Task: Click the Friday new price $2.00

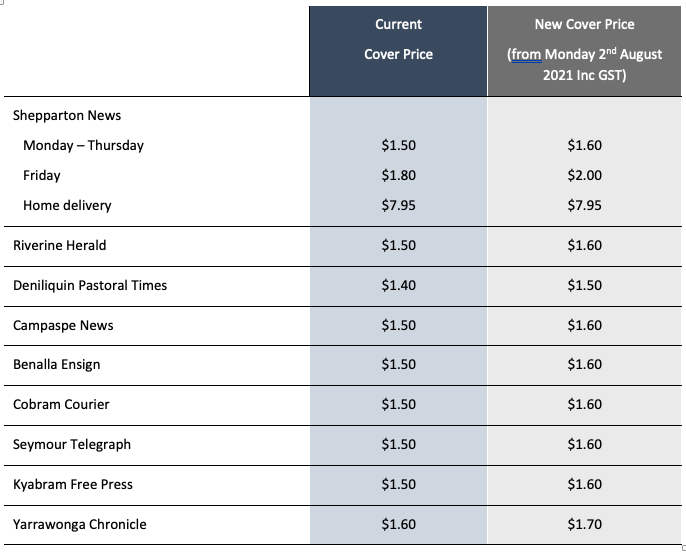Action: (x=584, y=175)
